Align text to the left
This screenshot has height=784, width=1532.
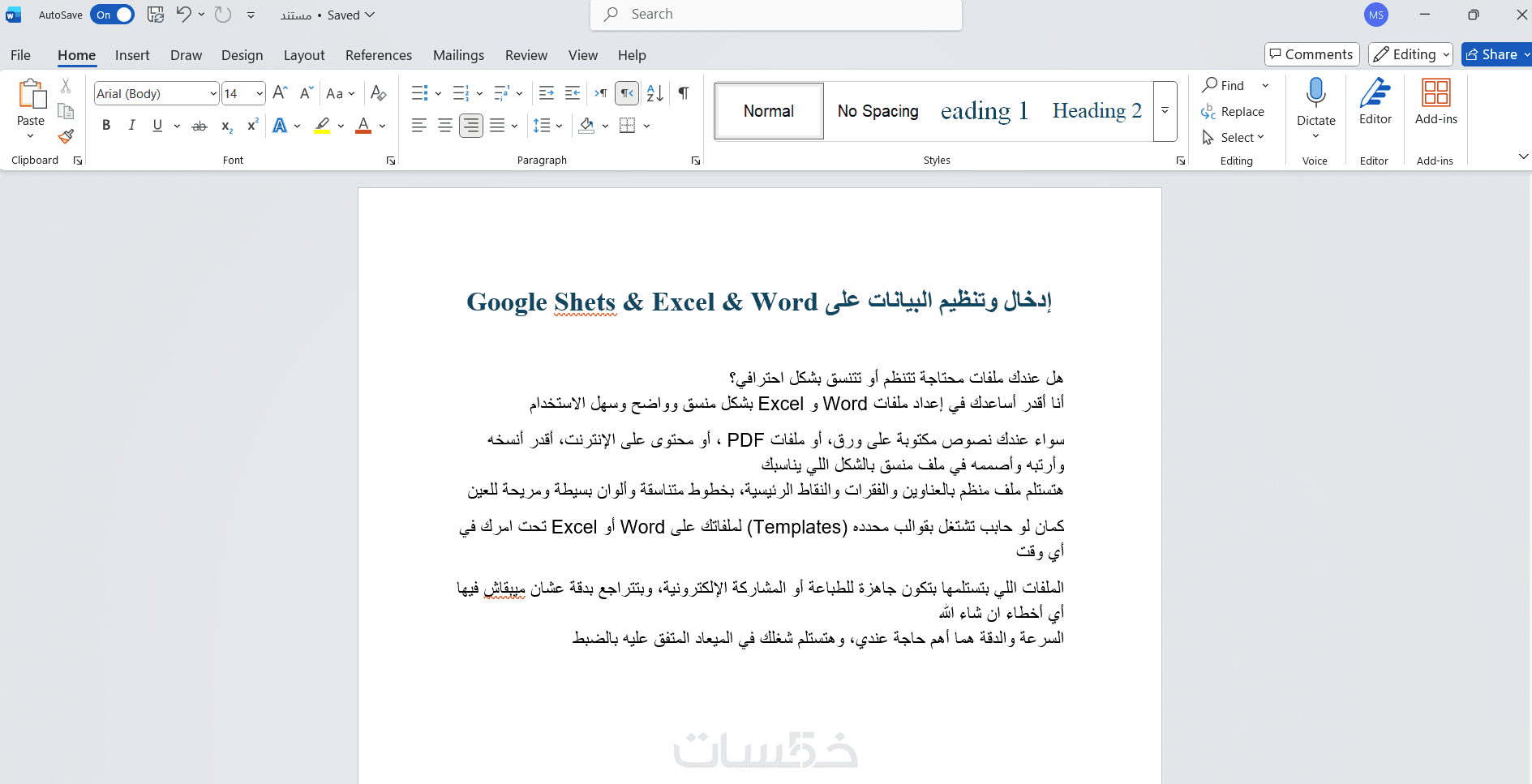click(x=419, y=126)
